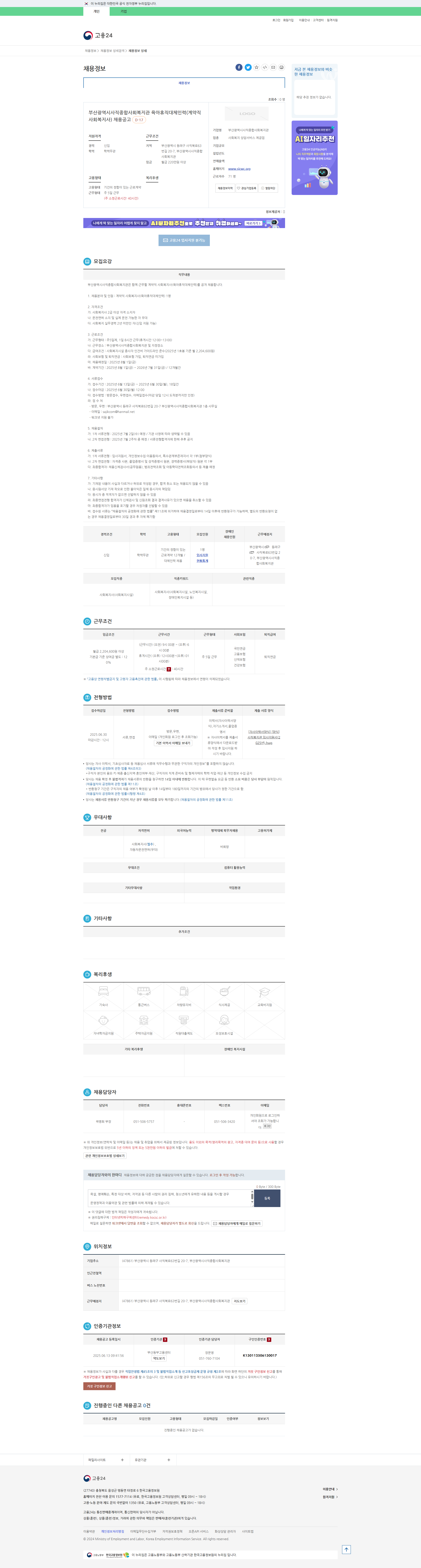
Task: Click 바로가기 on the AI banner
Action: click(x=254, y=223)
